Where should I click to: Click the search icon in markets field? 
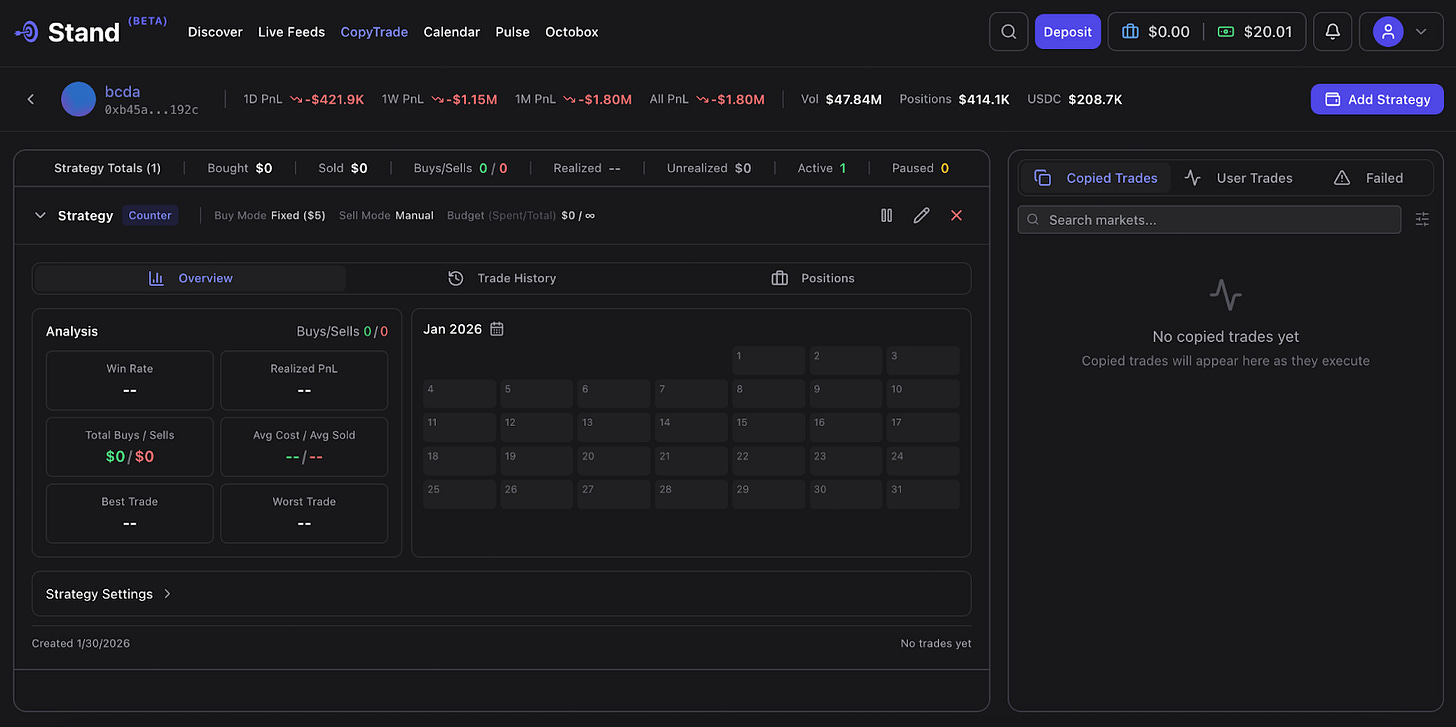(1033, 220)
